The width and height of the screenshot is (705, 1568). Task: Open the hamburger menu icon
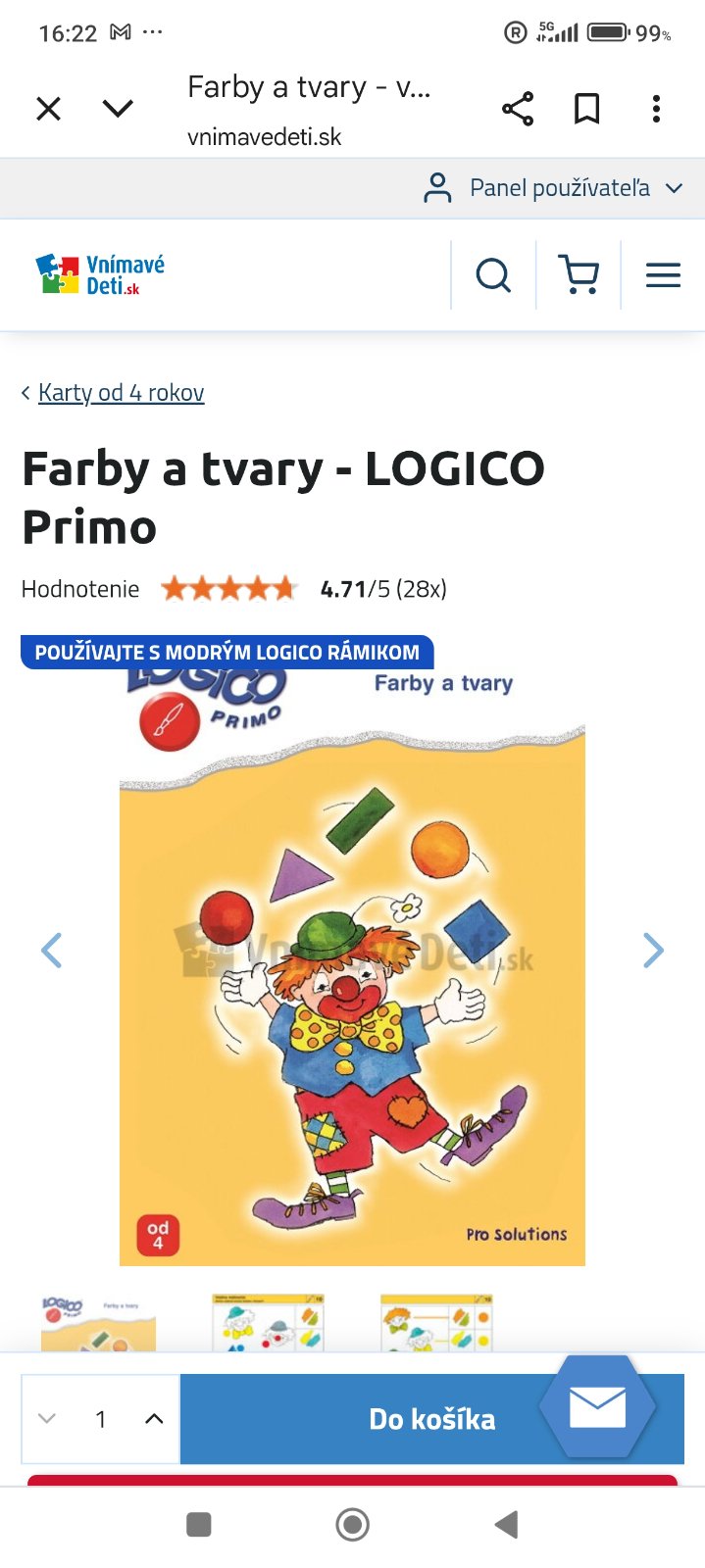pos(663,275)
